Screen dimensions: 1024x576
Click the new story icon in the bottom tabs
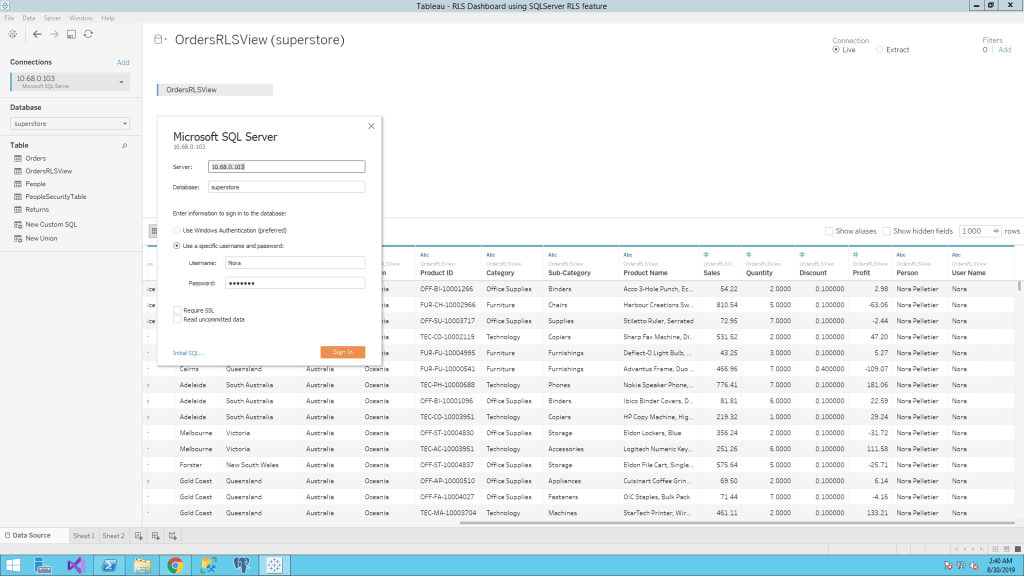[x=173, y=536]
